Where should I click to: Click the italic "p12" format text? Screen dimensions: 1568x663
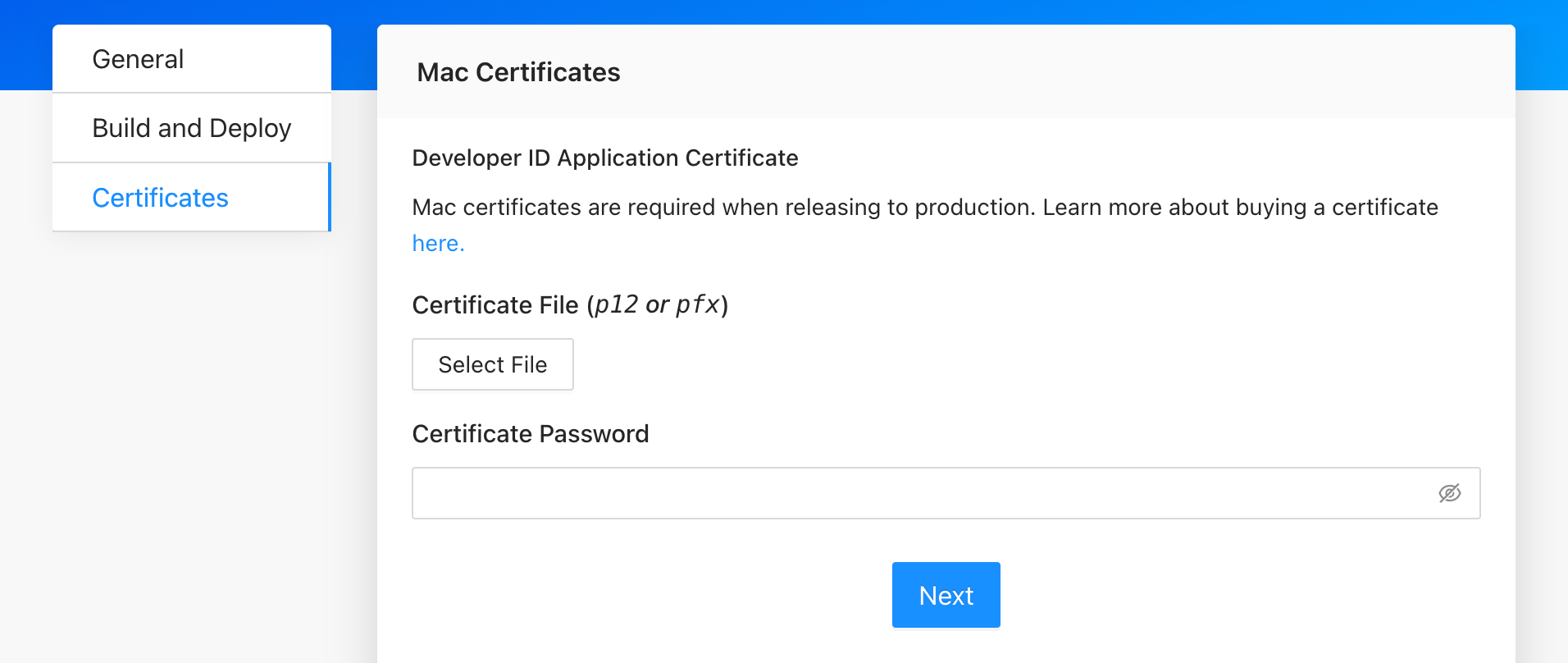[616, 305]
